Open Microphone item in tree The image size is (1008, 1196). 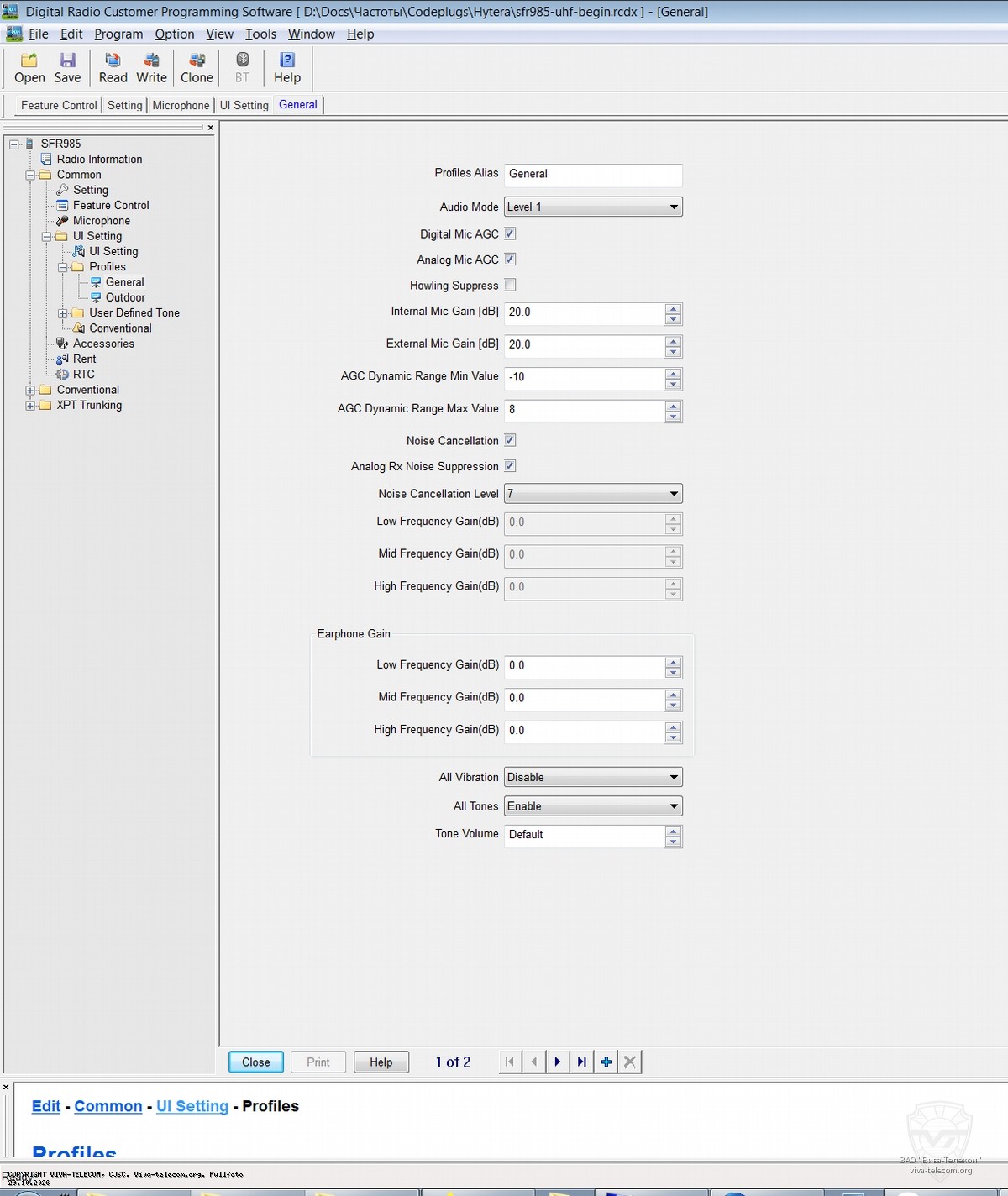click(101, 221)
